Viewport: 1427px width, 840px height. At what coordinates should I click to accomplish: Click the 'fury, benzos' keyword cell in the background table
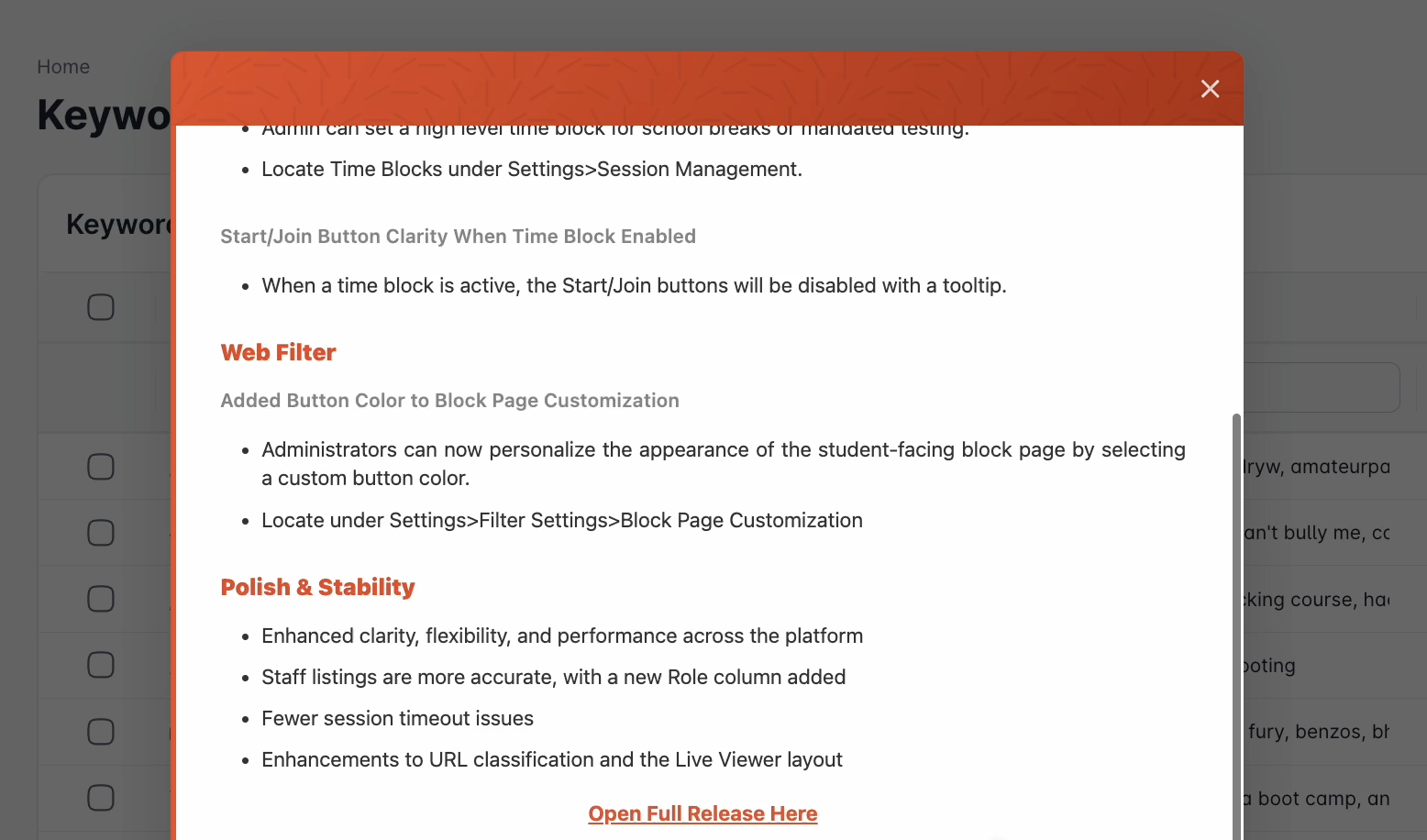tap(1317, 732)
